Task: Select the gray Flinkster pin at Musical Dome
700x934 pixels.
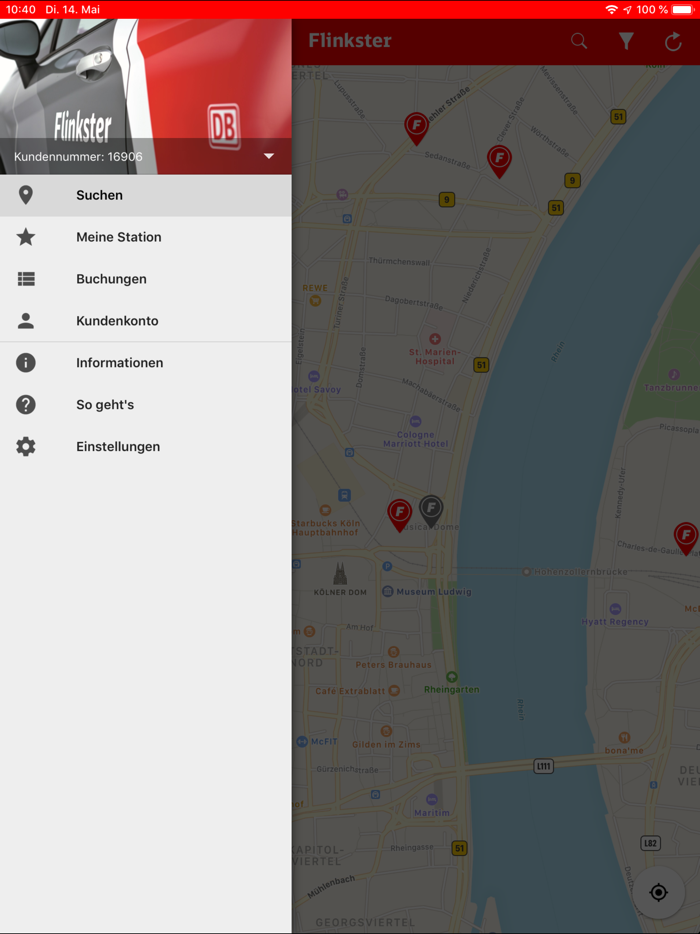Action: click(x=431, y=511)
